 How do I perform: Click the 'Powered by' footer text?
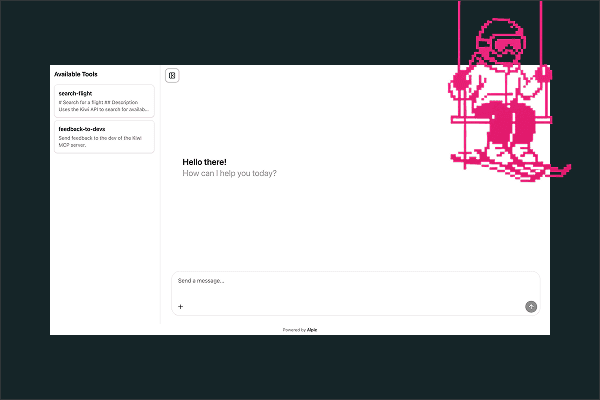(x=294, y=330)
